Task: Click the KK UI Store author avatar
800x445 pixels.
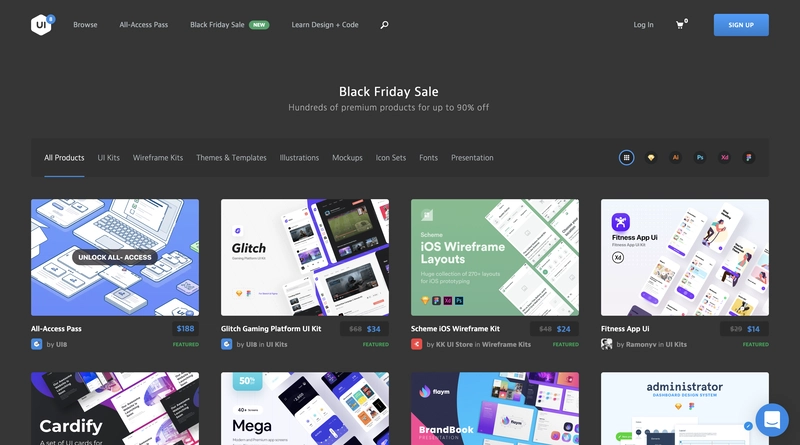Action: click(x=416, y=344)
